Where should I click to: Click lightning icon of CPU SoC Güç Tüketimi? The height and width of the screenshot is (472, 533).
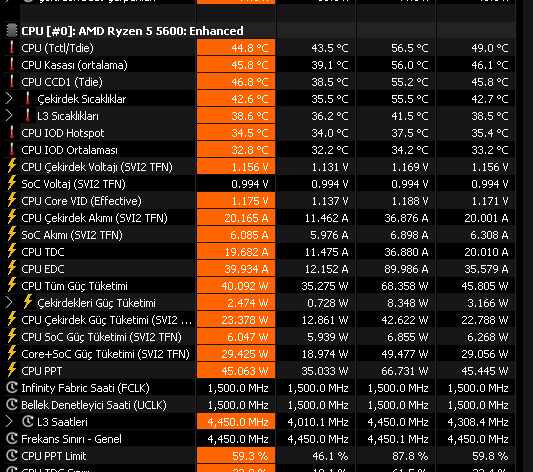[12, 336]
